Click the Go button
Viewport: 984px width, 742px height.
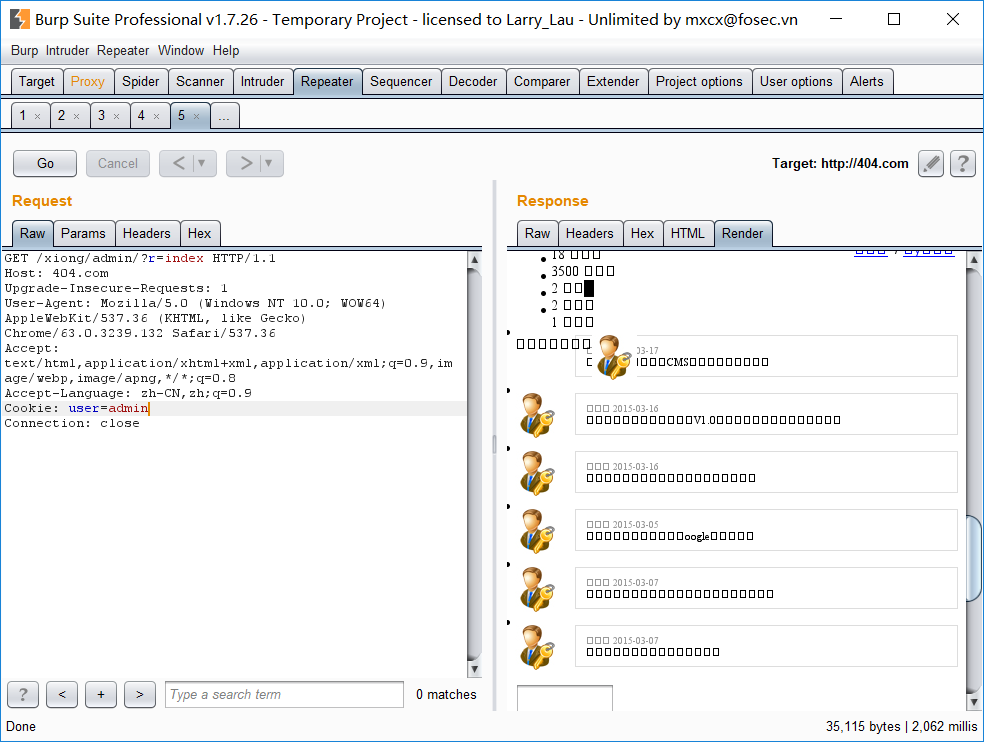click(45, 163)
